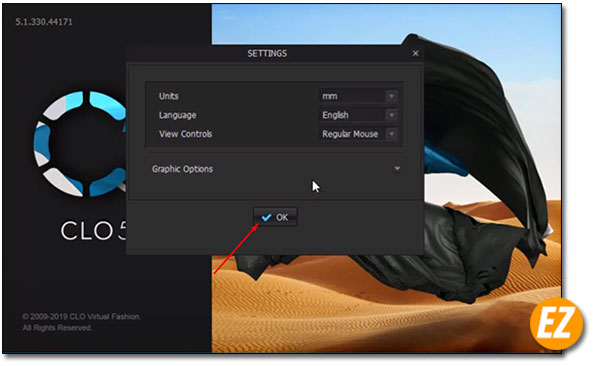Screen dimensions: 595x366
Task: Click the SETTINGS dialog title
Action: [267, 53]
